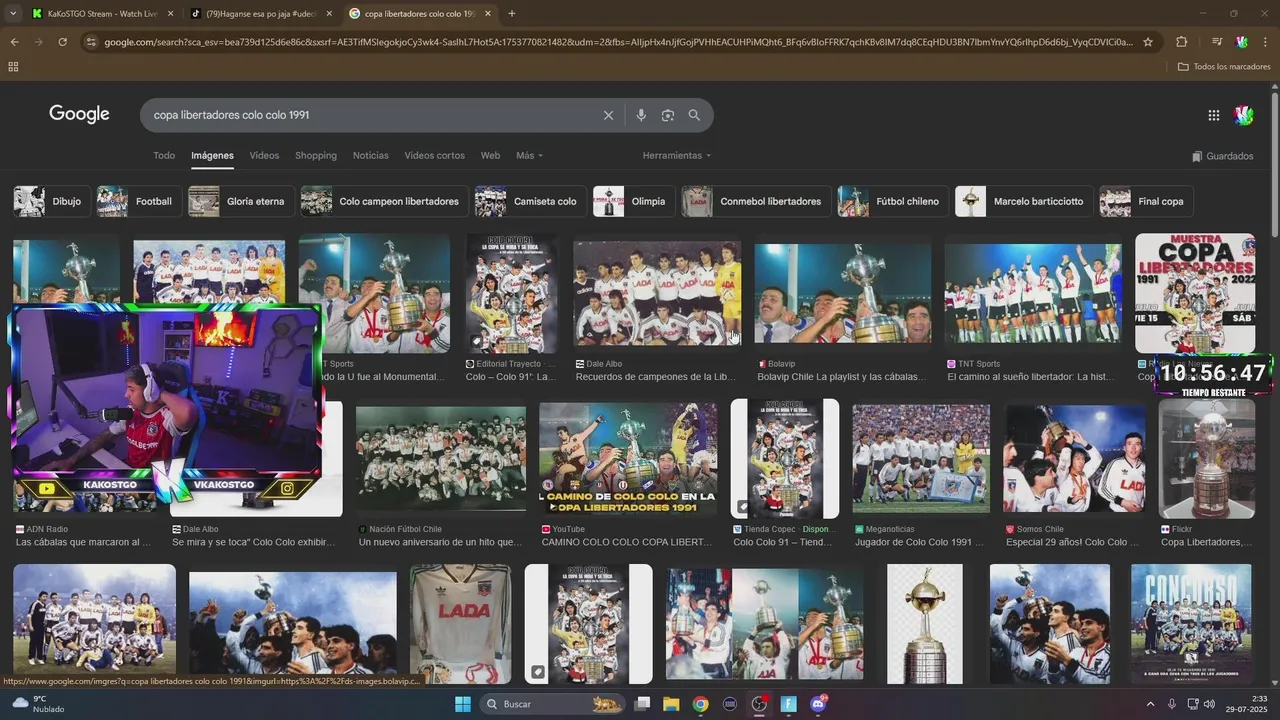Select the Gloria eterna filter chip

(x=241, y=201)
